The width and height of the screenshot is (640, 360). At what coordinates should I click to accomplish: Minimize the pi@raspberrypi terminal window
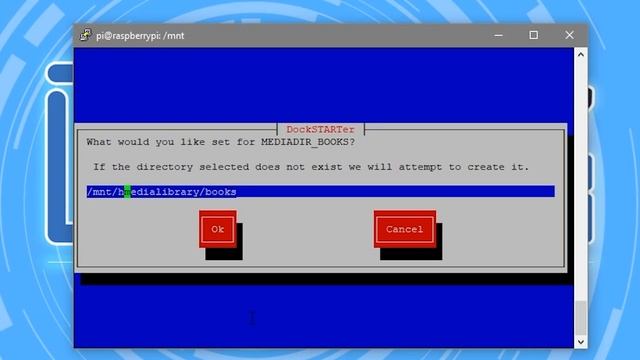498,35
